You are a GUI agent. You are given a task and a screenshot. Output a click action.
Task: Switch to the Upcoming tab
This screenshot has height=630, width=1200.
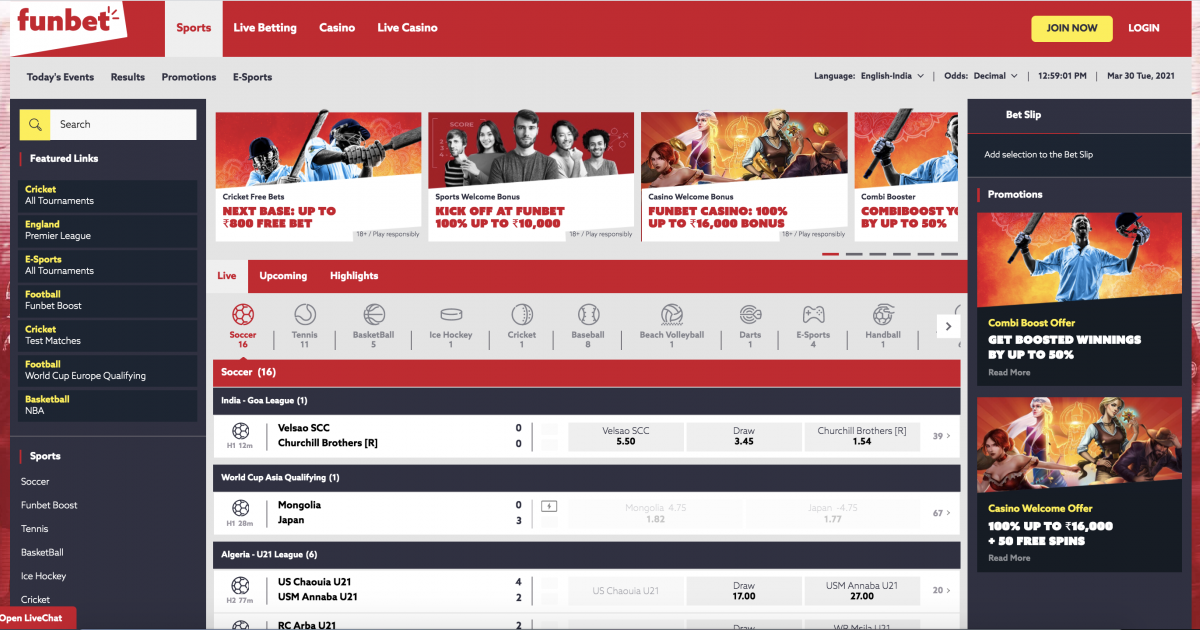tap(283, 276)
